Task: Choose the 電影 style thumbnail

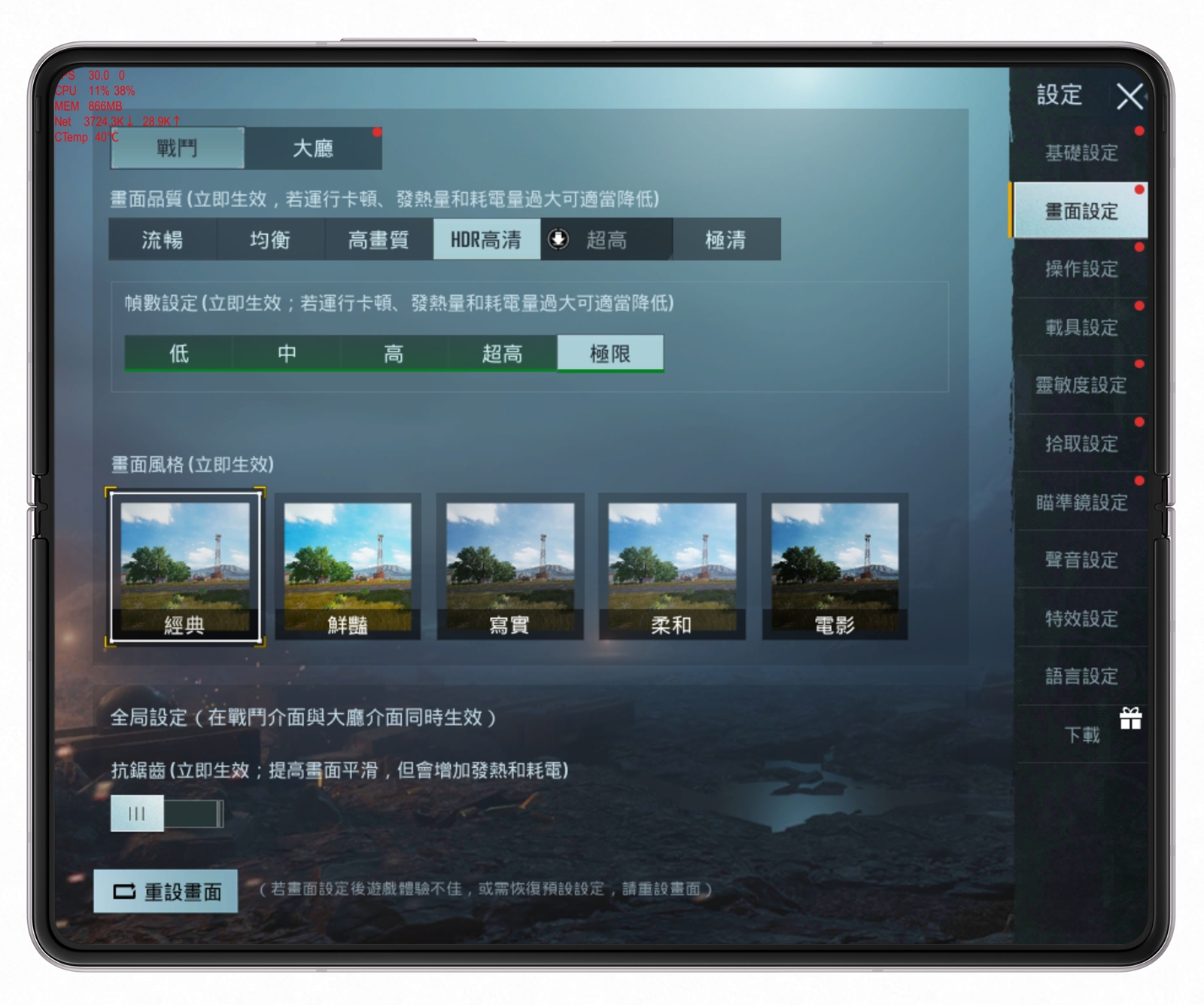Action: click(835, 566)
